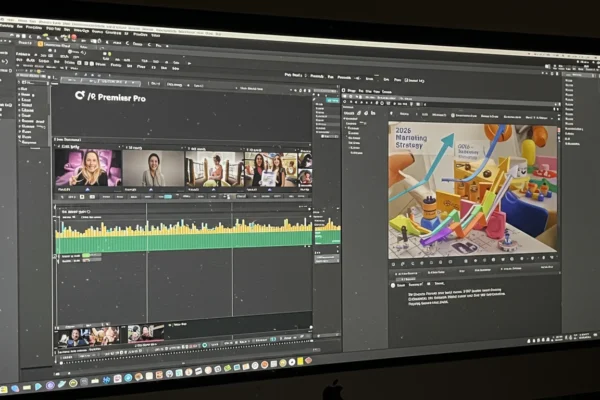Click the orange square icon on the top tab
600x400 pixels.
pos(40,44)
